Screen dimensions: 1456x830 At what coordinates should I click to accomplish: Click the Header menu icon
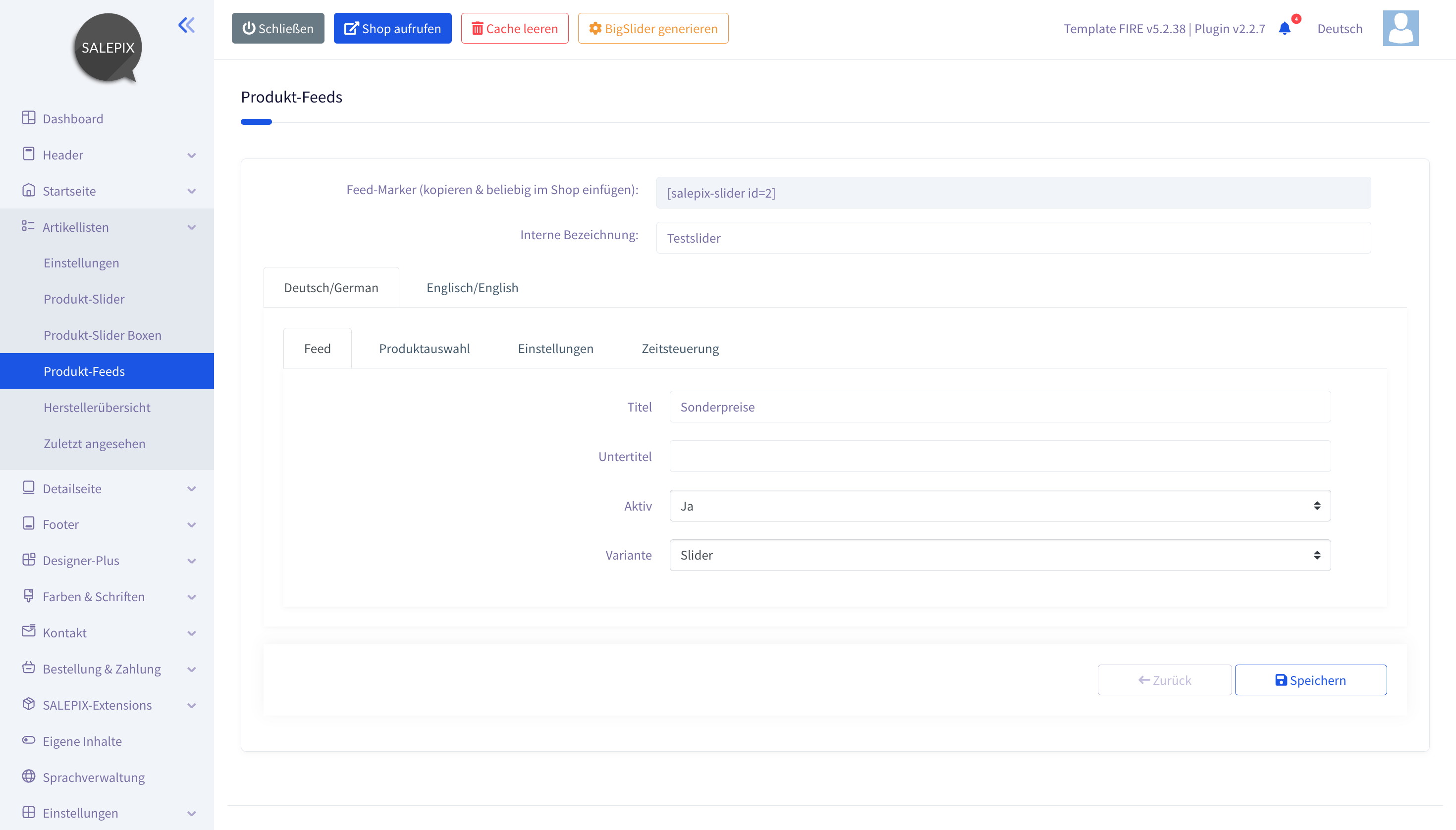click(x=29, y=154)
